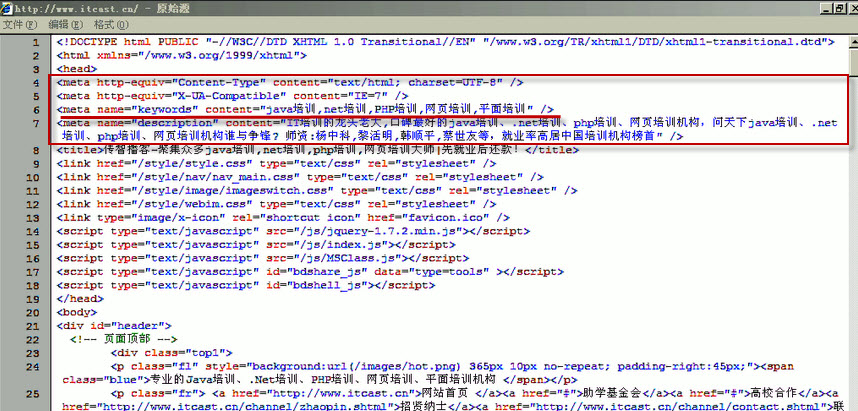Image resolution: width=858 pixels, height=411 pixels.
Task: Click the <!-- 页面顶部 --> comment line
Action: point(124,339)
